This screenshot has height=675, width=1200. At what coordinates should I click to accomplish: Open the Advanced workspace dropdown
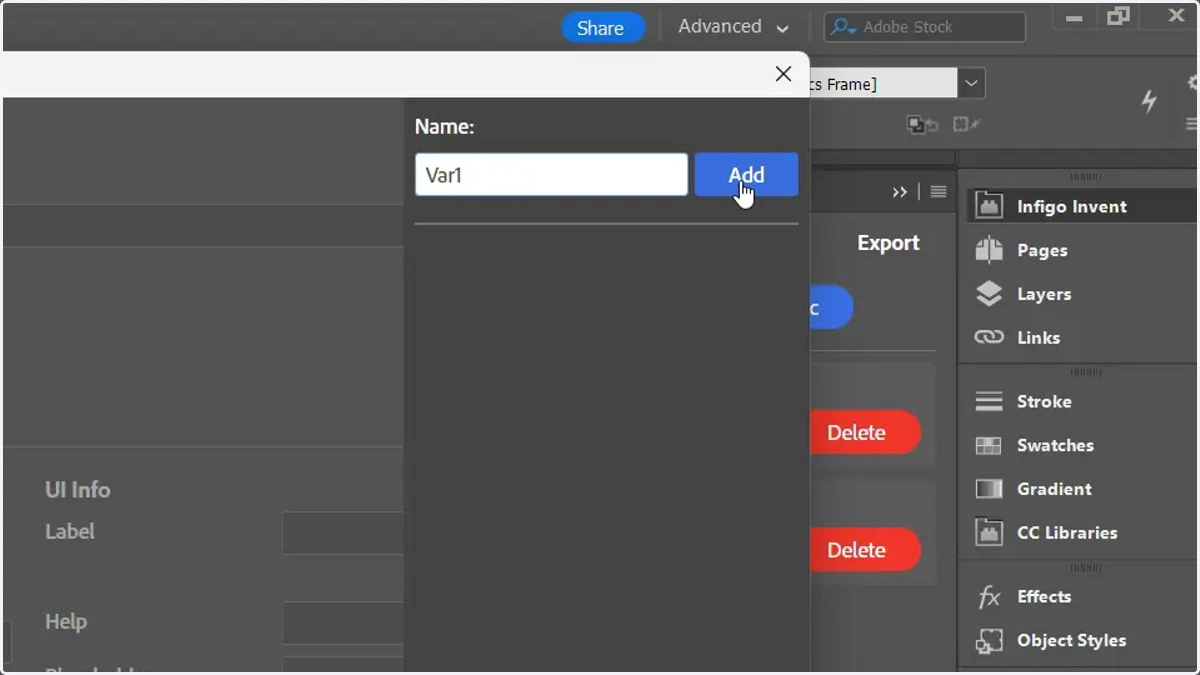(x=733, y=27)
